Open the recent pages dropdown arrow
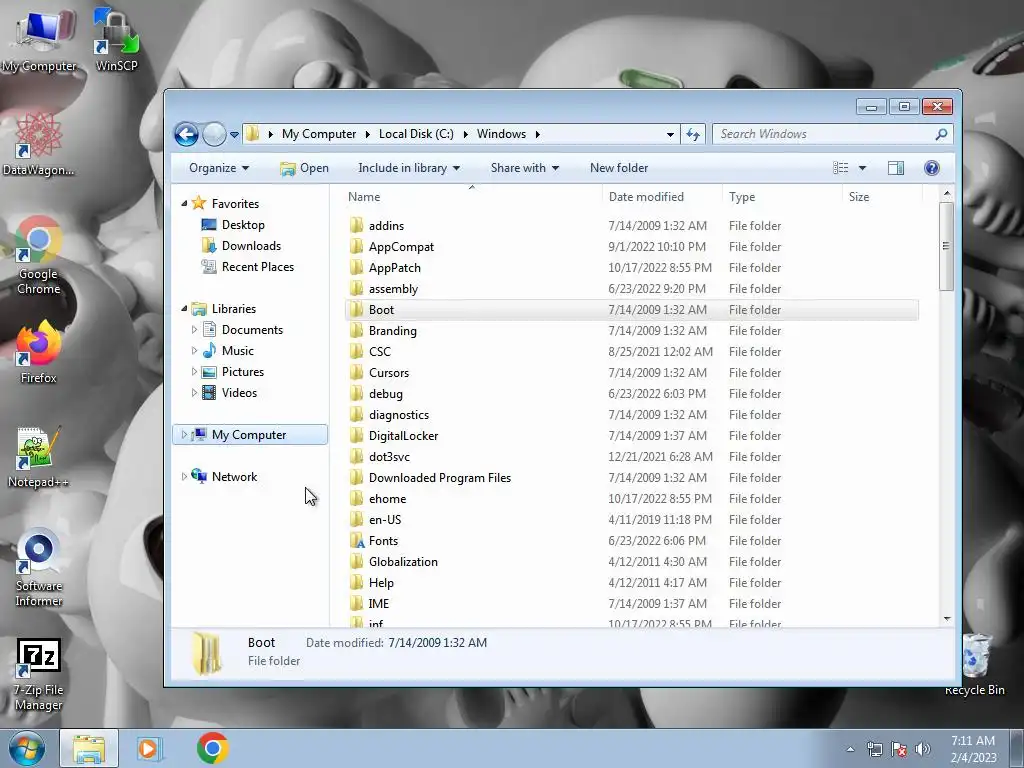 [x=234, y=135]
